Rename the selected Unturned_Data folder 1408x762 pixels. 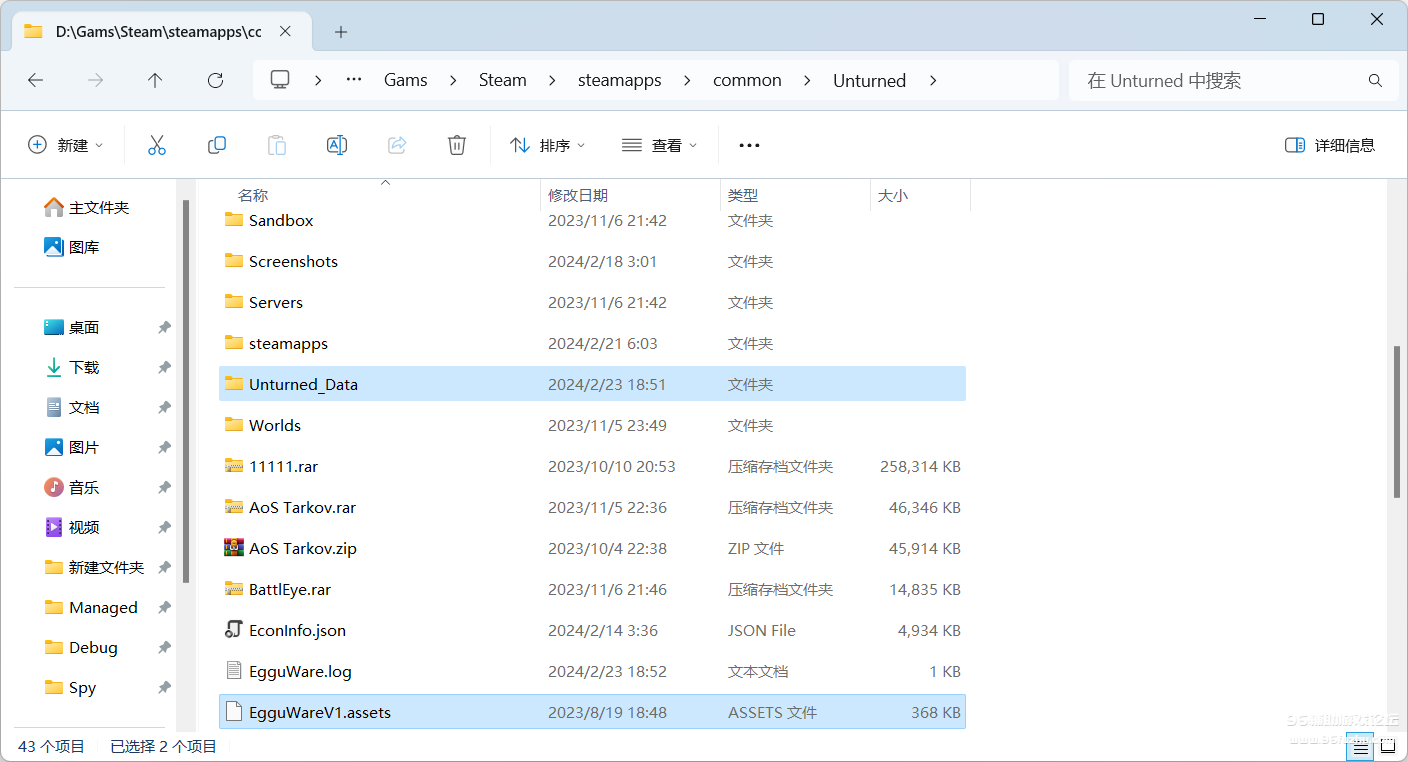(x=337, y=144)
